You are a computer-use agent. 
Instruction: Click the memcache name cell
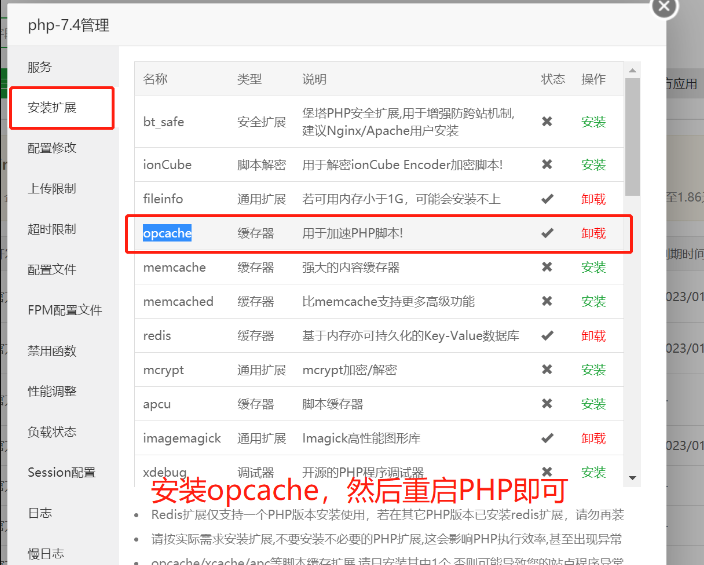174,267
